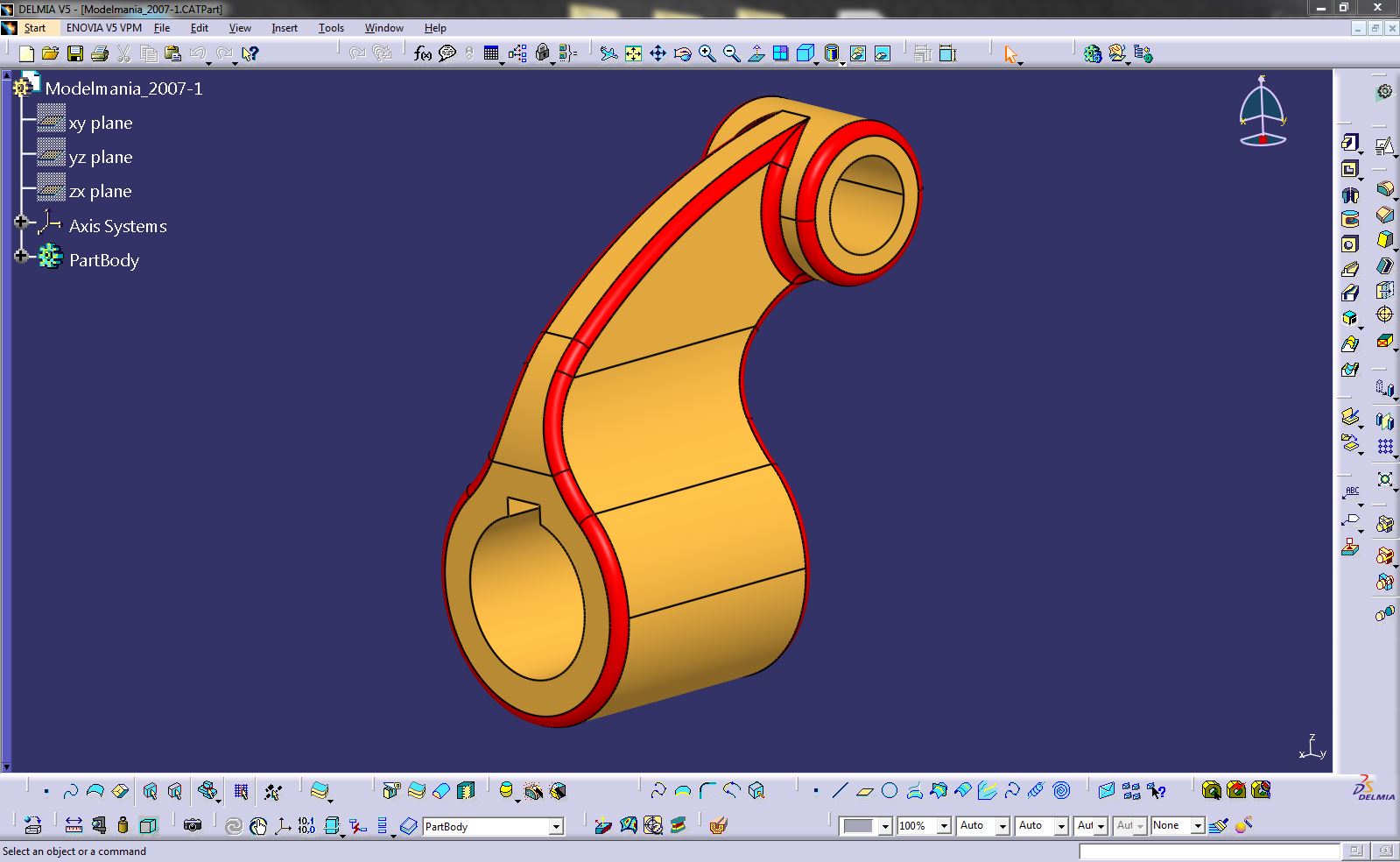
Task: Activate Fly Mode airplane icon
Action: click(609, 54)
